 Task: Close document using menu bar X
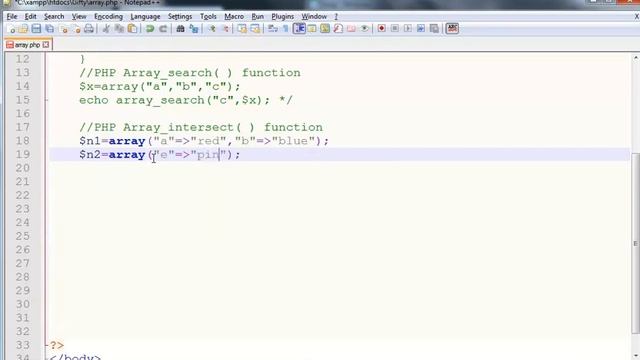pyautogui.click(x=636, y=17)
